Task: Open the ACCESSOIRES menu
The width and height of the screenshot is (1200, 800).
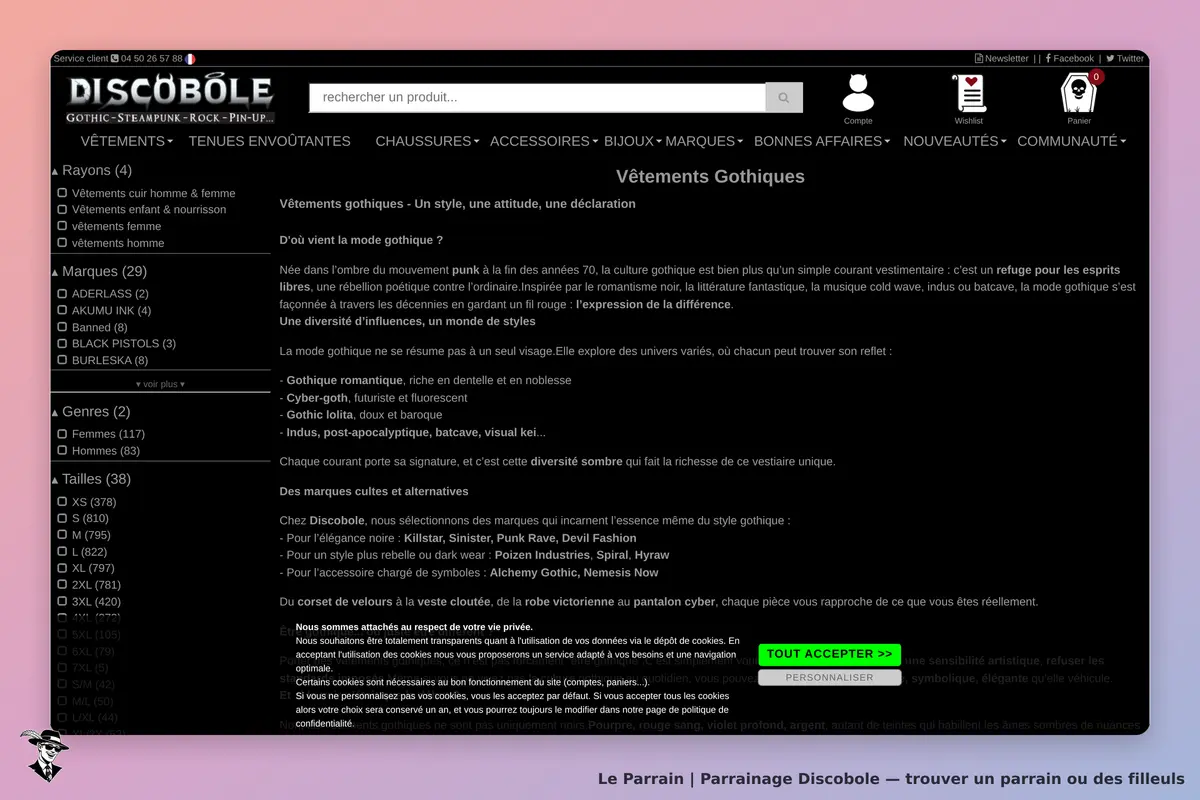Action: point(544,141)
